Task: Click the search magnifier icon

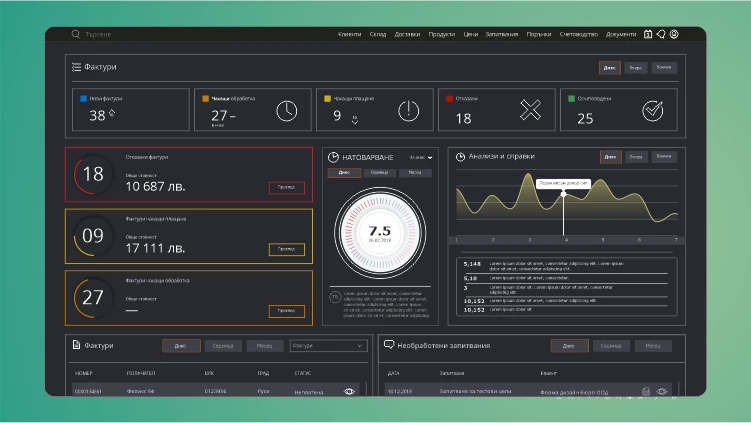Action: [75, 34]
